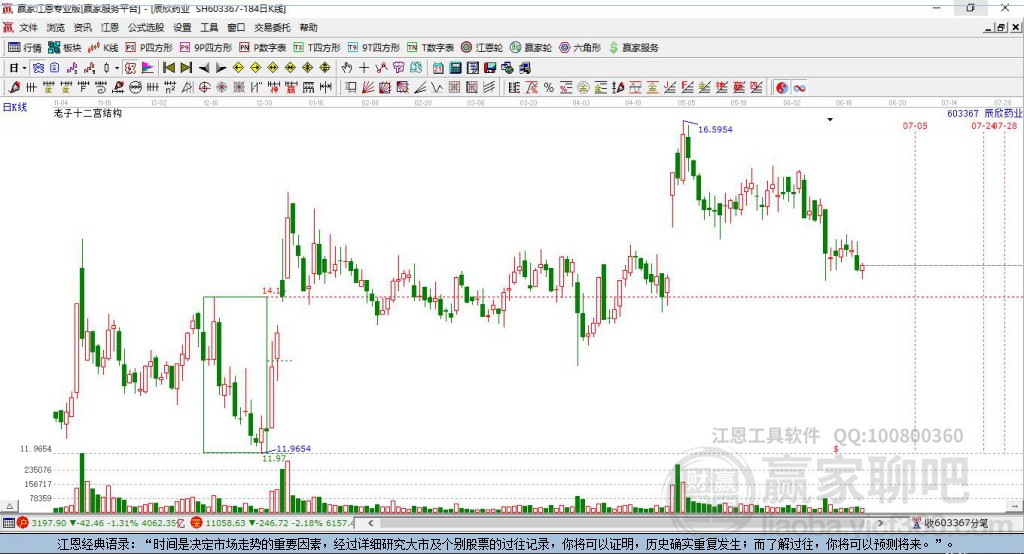Open the 帮助 menu
Screen dimensions: 1024x554
(x=308, y=27)
